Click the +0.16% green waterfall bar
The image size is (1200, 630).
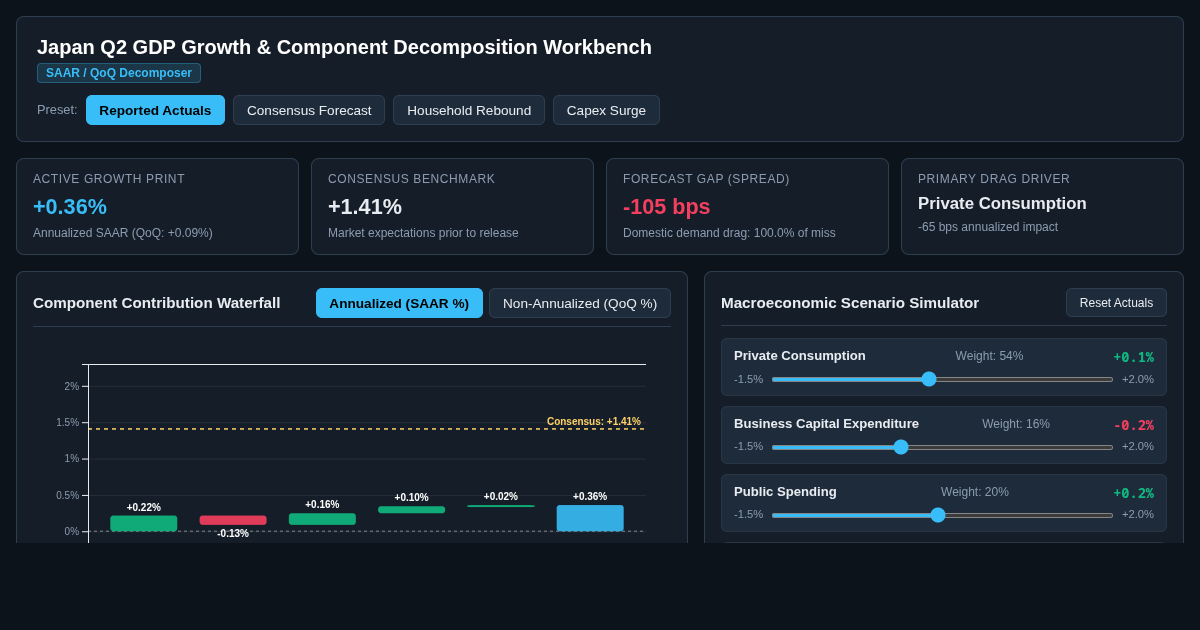click(322, 519)
